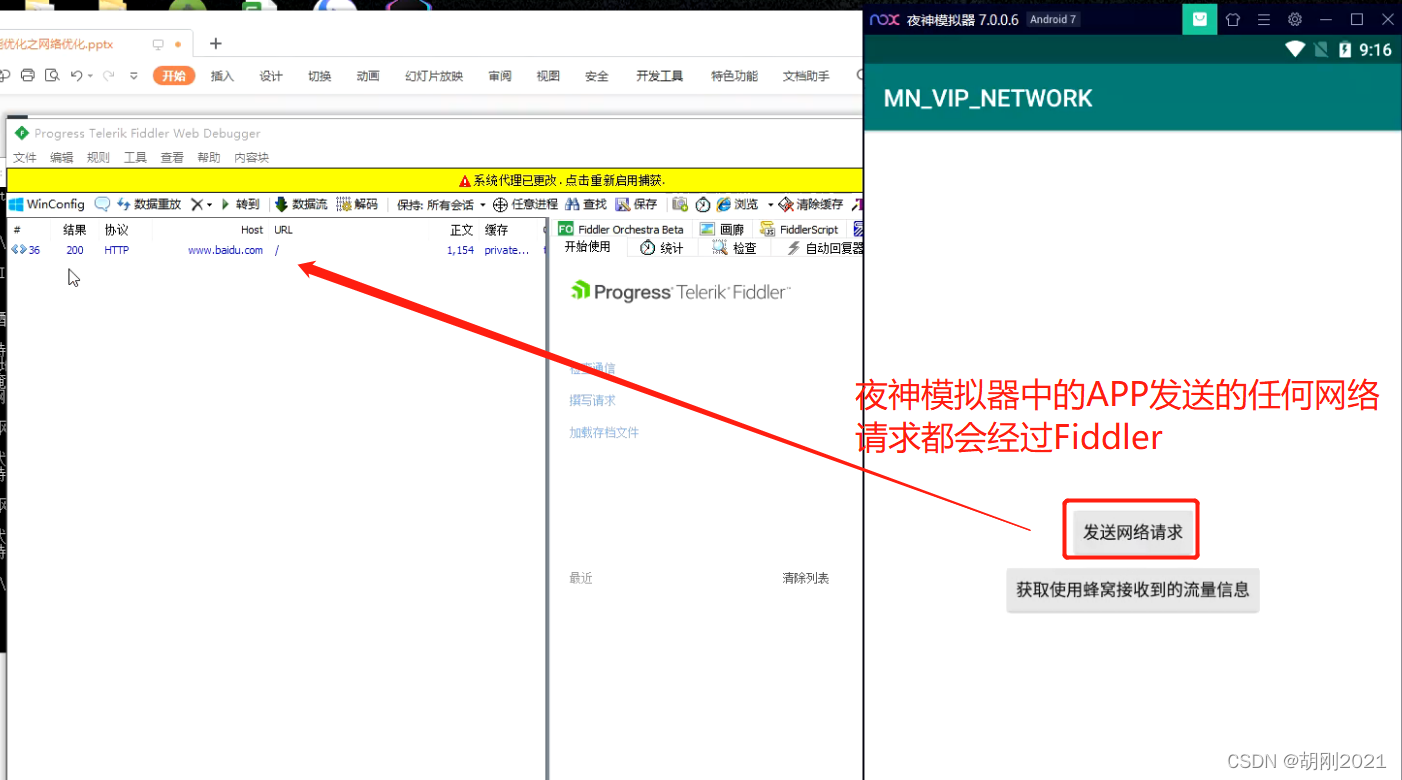Viewport: 1402px width, 780px height.
Task: Click the comment speech bubble icon in Fiddler
Action: click(x=102, y=204)
